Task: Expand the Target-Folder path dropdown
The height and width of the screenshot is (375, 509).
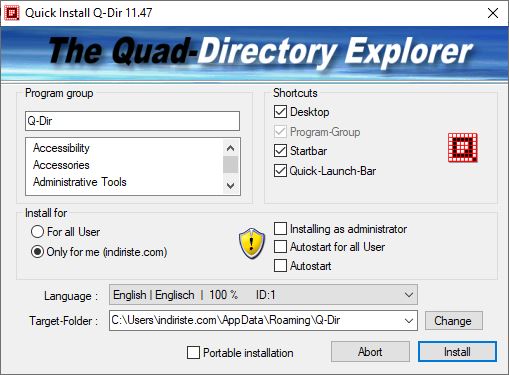Action: (x=409, y=321)
